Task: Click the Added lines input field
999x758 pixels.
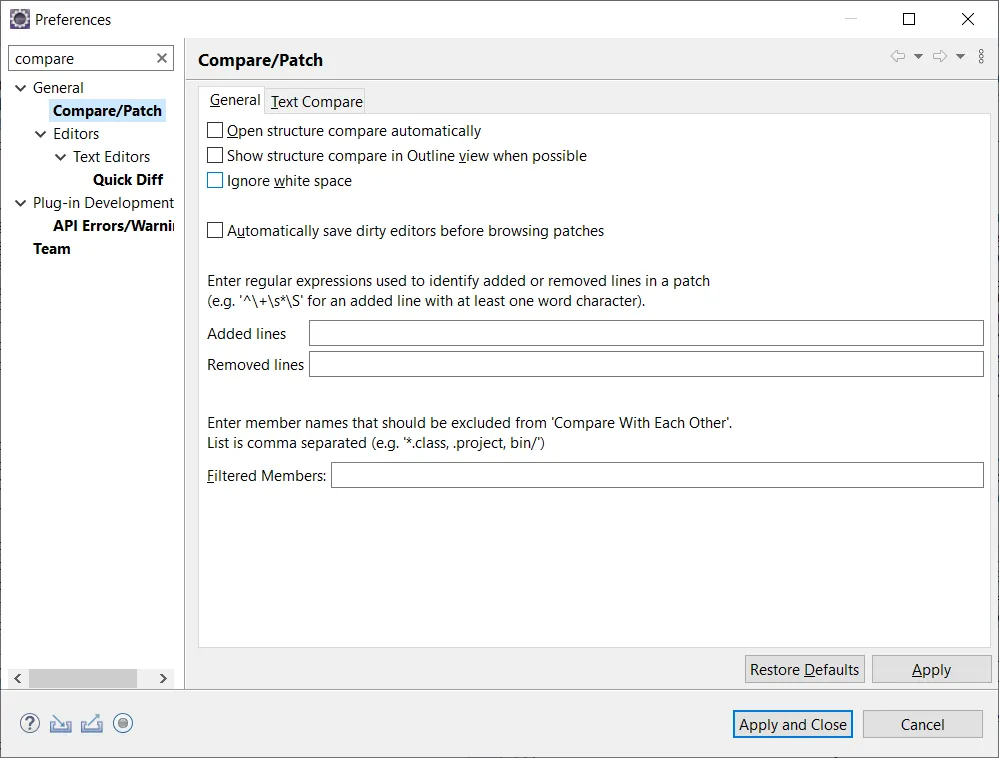Action: point(646,334)
